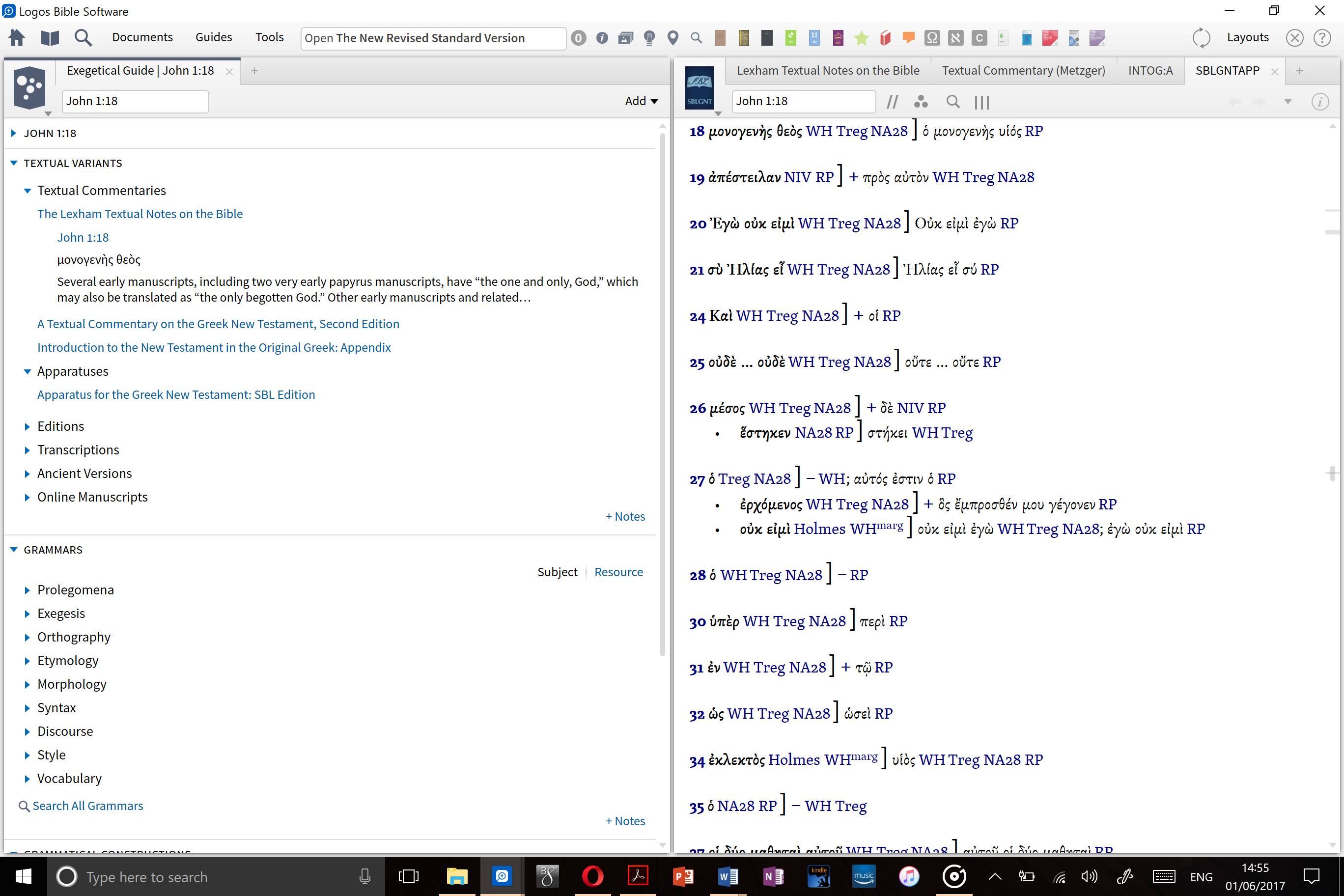This screenshot has height=896, width=1344.
Task: Open the Library book icon
Action: (x=50, y=38)
